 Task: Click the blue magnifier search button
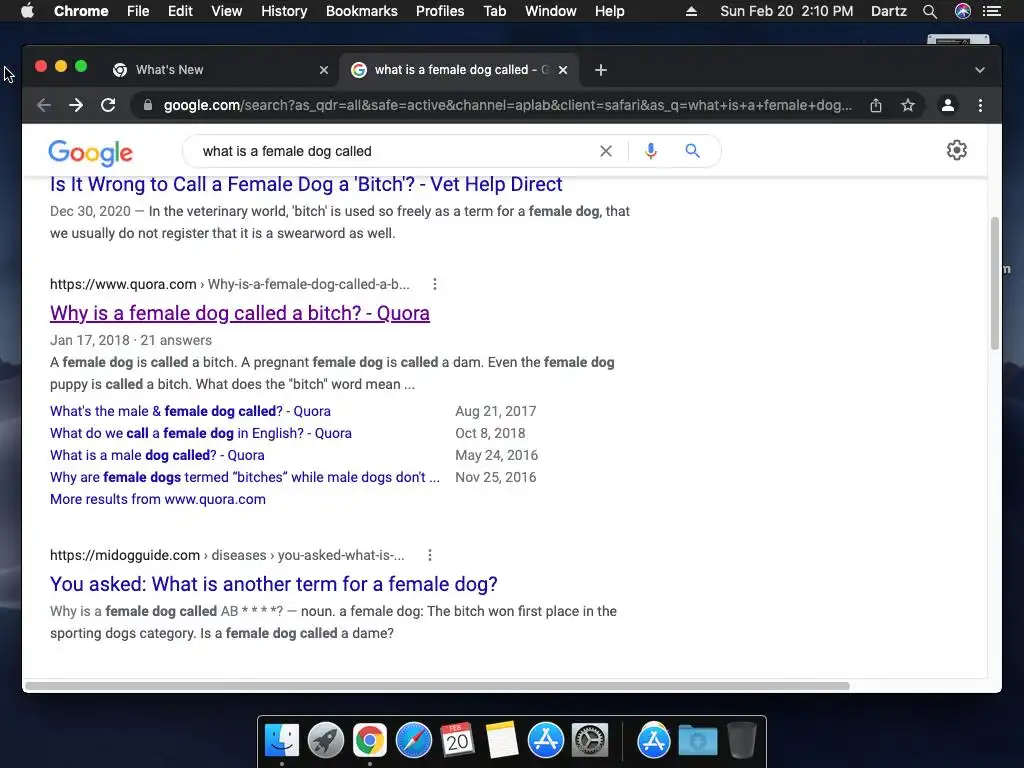tap(692, 152)
